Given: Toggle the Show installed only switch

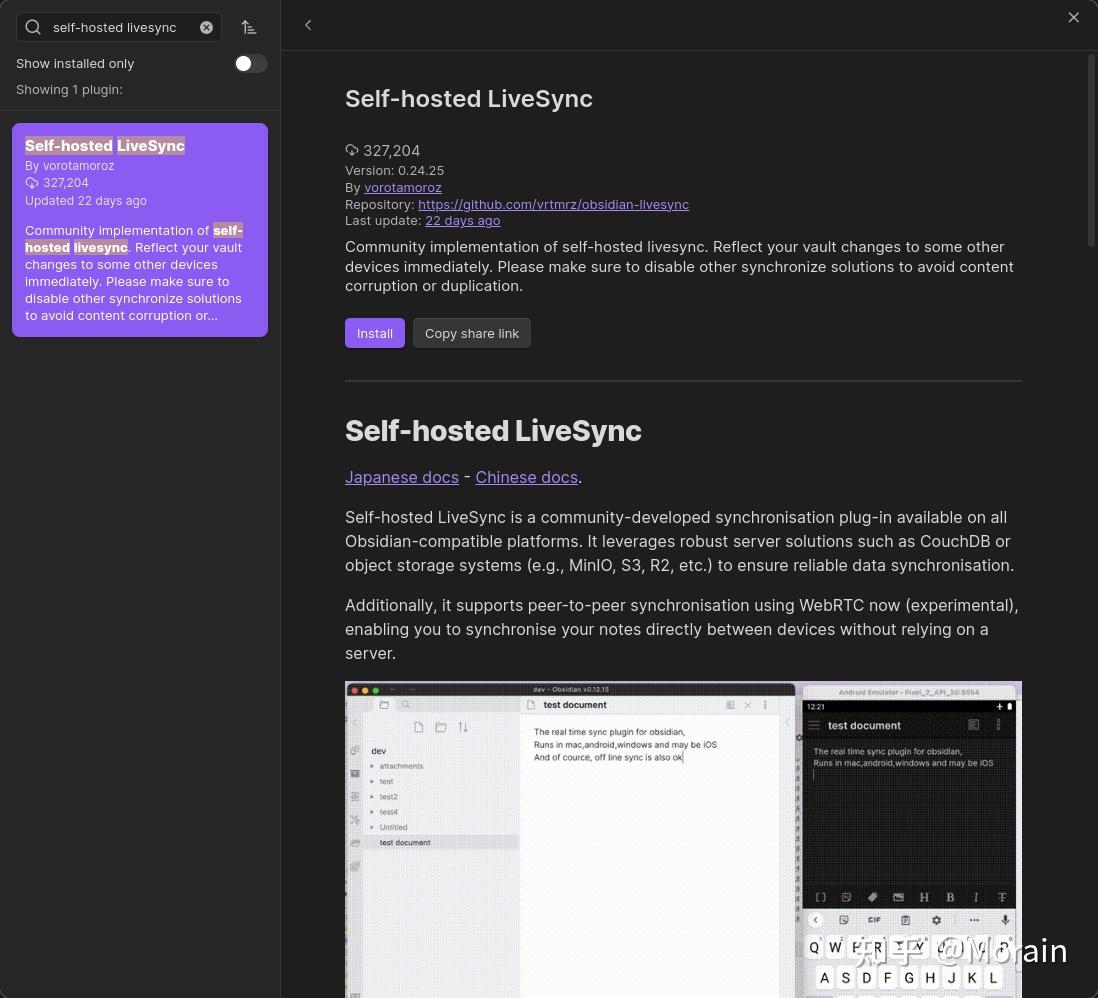Looking at the screenshot, I should point(250,63).
